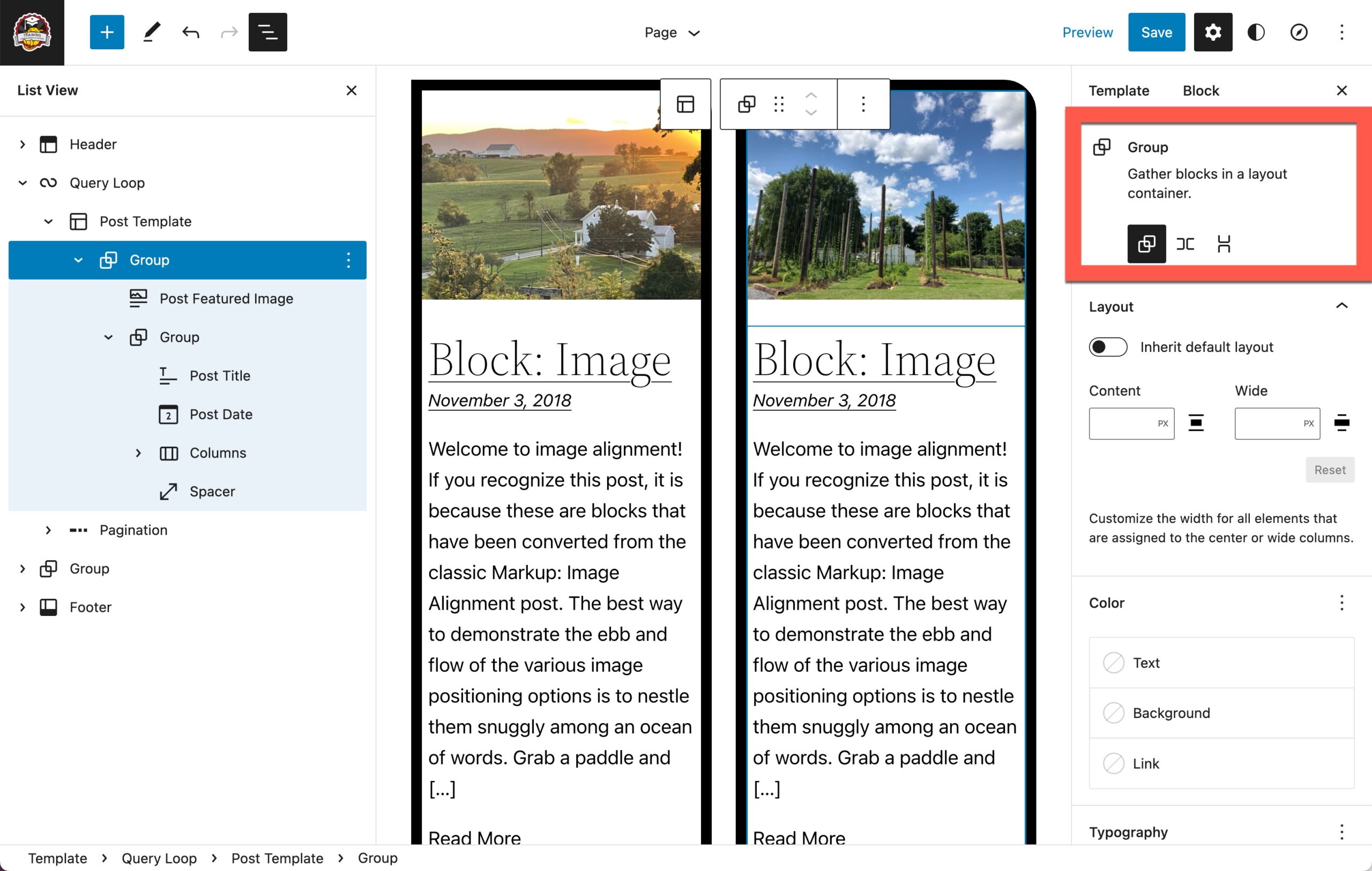Select the Stack variation icon
This screenshot has width=1372, height=871.
point(1224,244)
